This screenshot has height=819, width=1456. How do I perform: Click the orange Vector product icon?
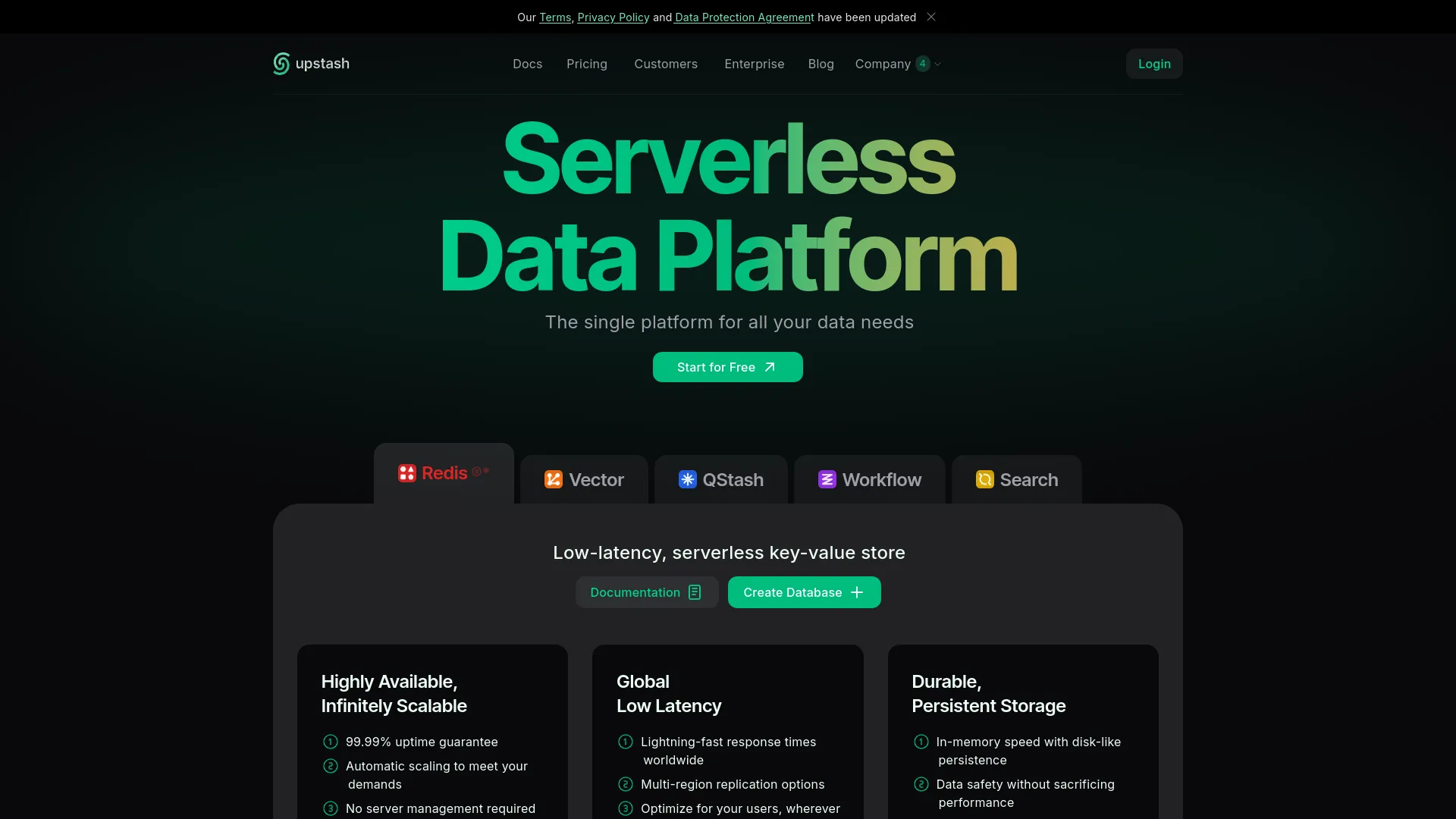click(554, 479)
